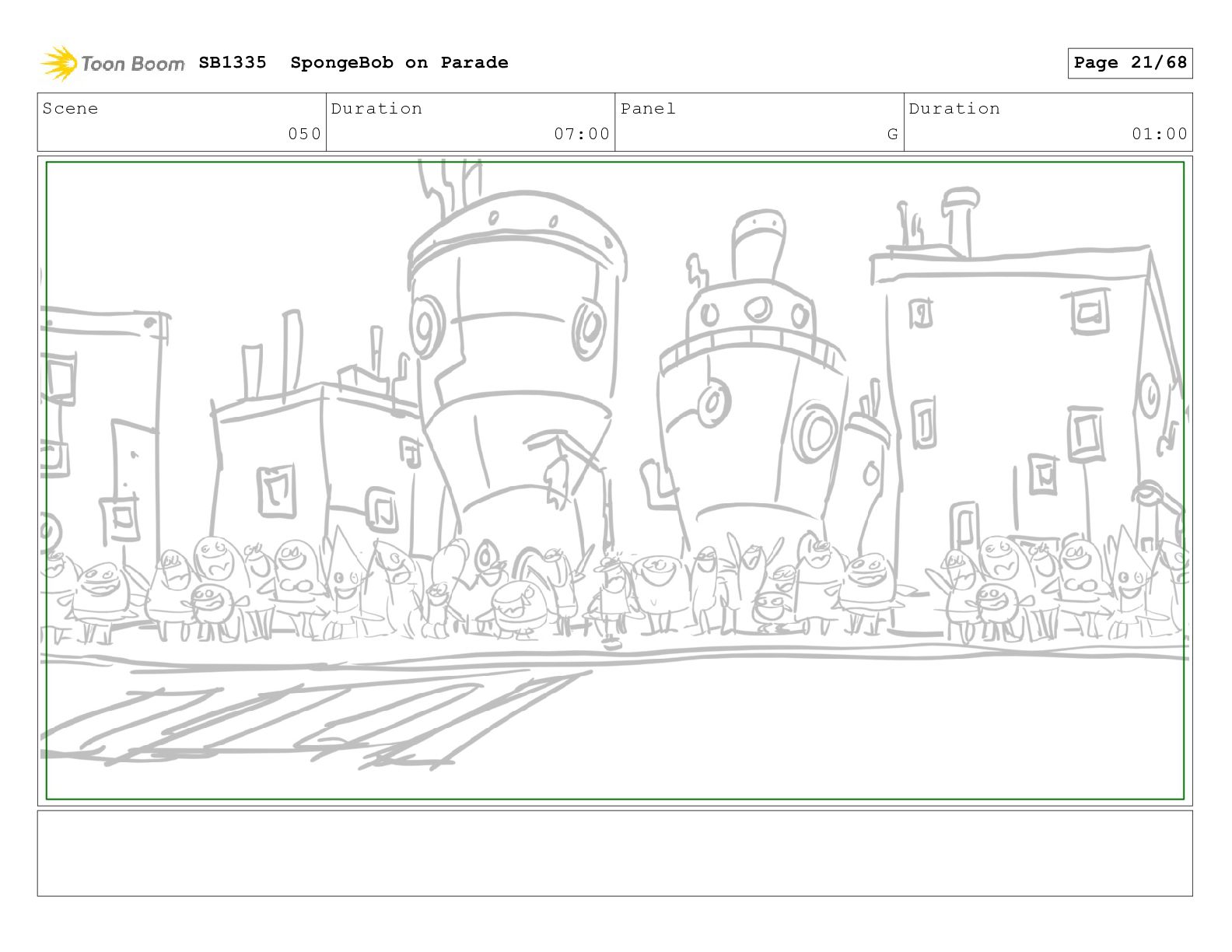This screenshot has width=1232, height=952.
Task: Click the storyboard panel drawing
Action: (614, 481)
